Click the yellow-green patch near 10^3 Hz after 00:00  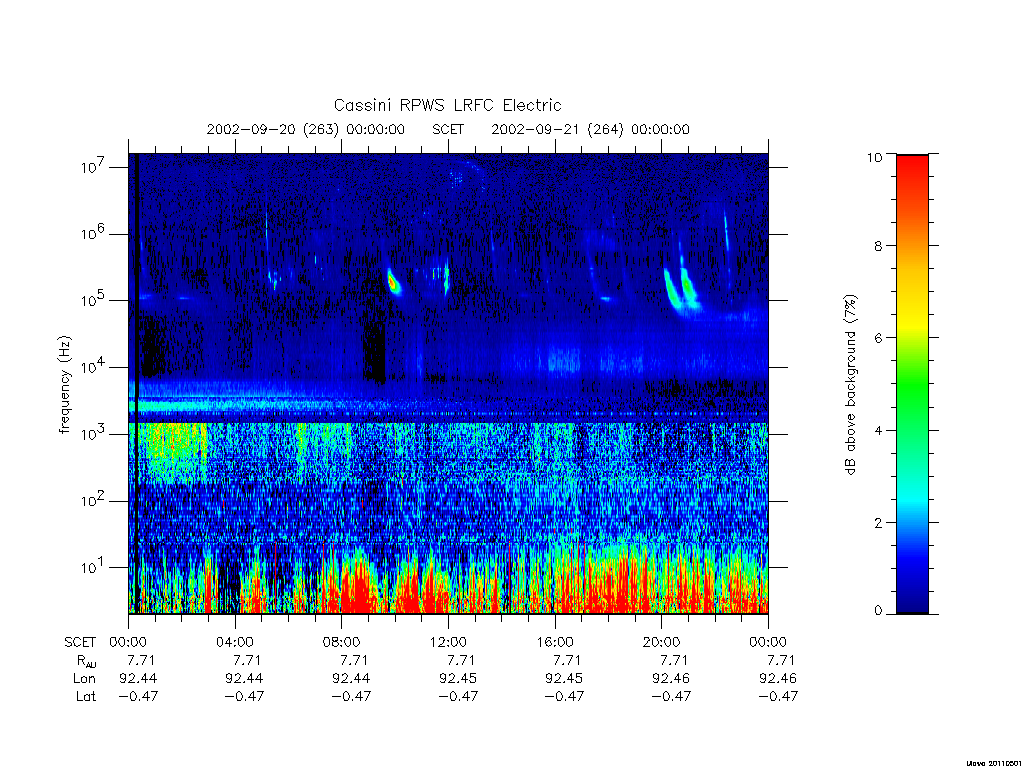175,451
